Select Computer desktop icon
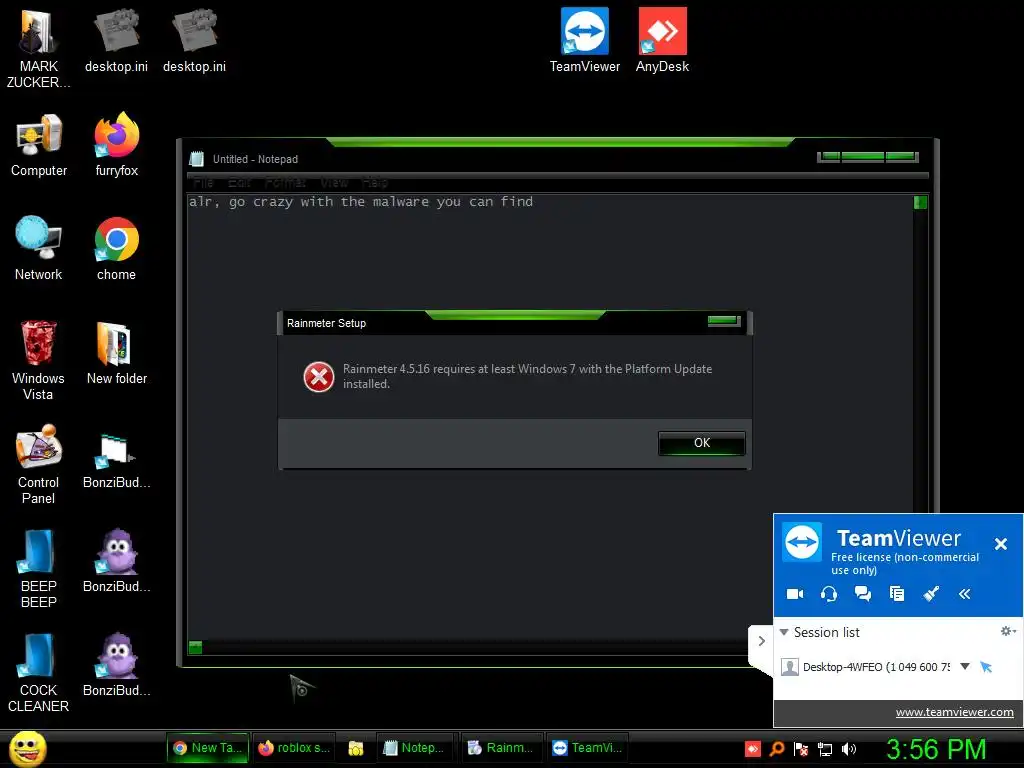1024x768 pixels. pyautogui.click(x=39, y=145)
